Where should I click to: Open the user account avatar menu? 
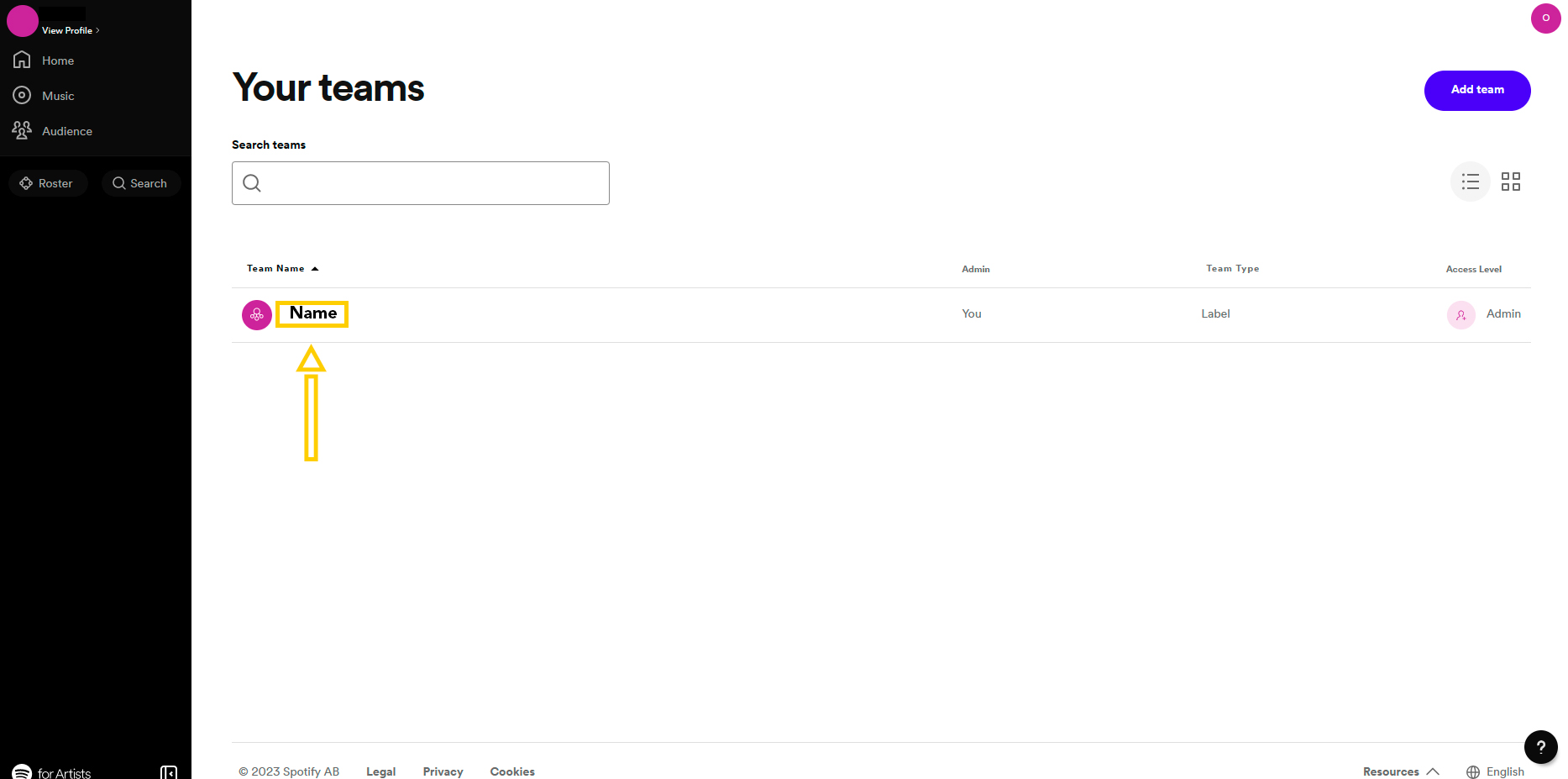[1545, 18]
